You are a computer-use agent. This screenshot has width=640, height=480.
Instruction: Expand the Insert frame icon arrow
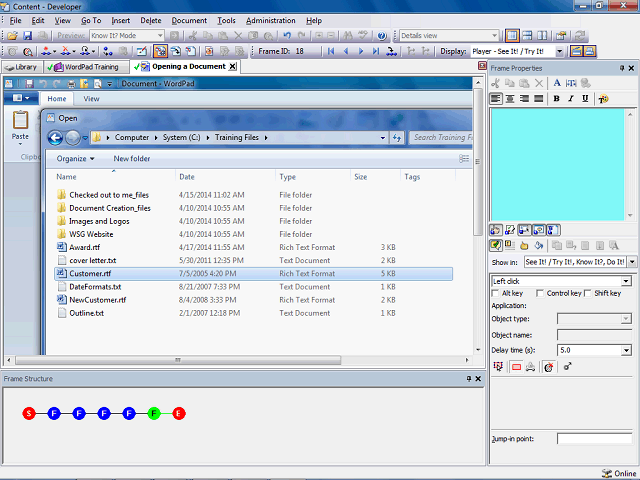point(54,52)
